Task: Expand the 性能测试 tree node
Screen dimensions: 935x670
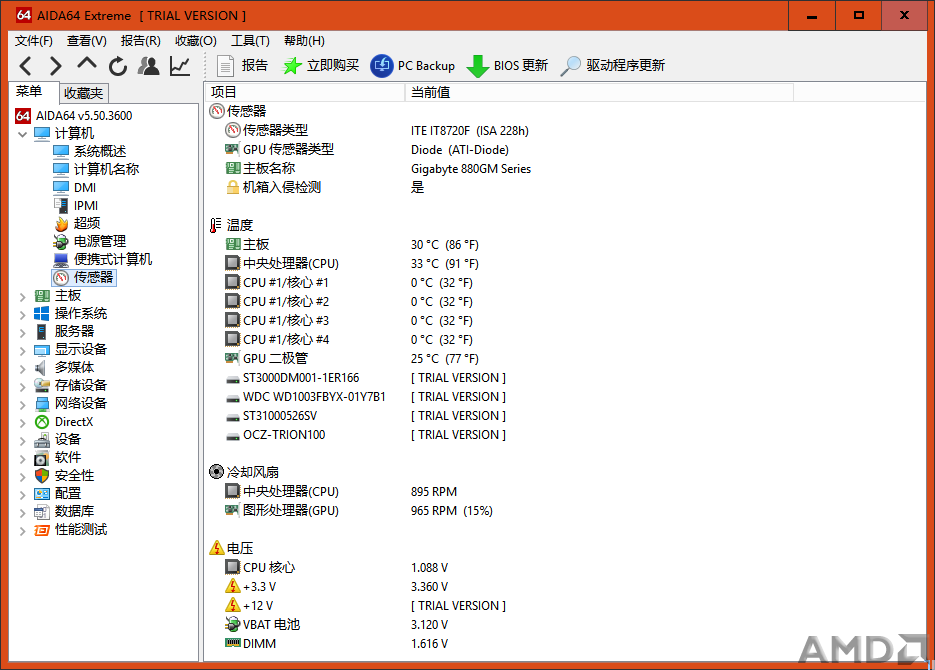Action: (x=23, y=531)
